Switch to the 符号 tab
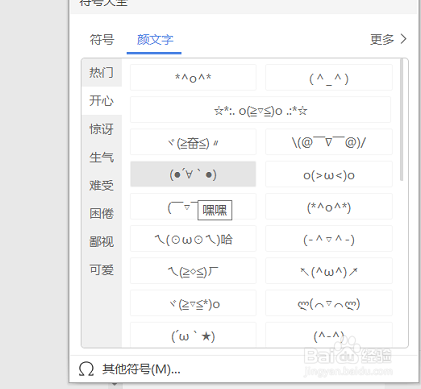Viewport: 421px width, 389px height. 102,40
